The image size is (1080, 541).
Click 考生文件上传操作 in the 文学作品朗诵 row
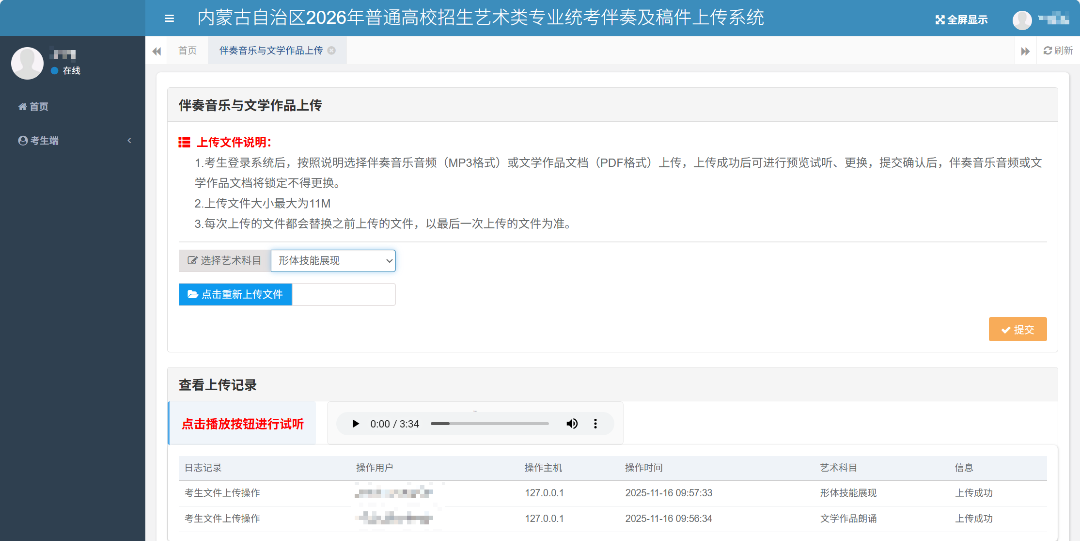pos(222,519)
